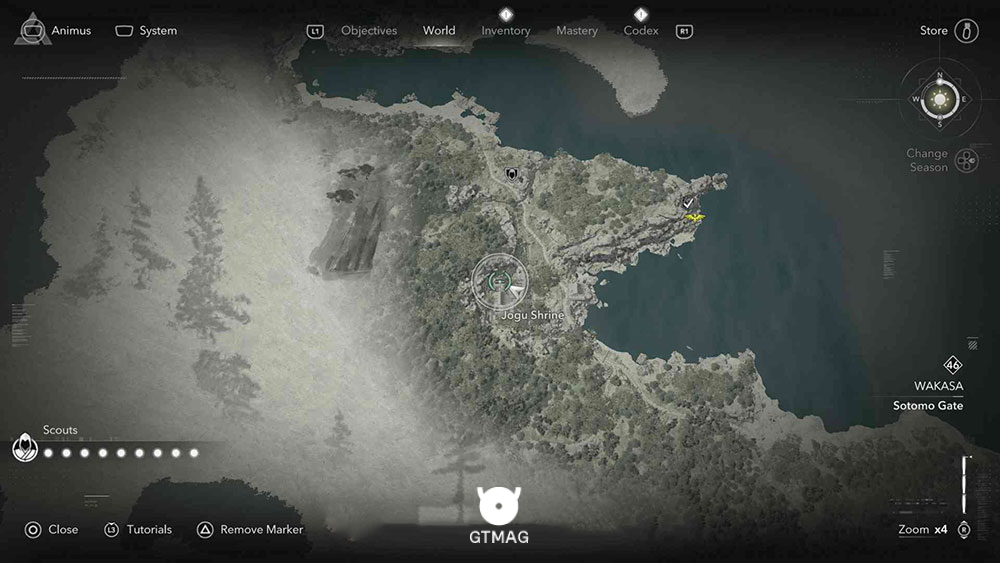Click the Scouts hooded icon

tap(25, 447)
